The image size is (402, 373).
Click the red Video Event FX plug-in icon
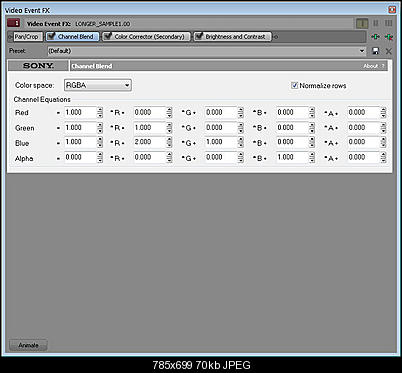pyautogui.click(x=13, y=23)
